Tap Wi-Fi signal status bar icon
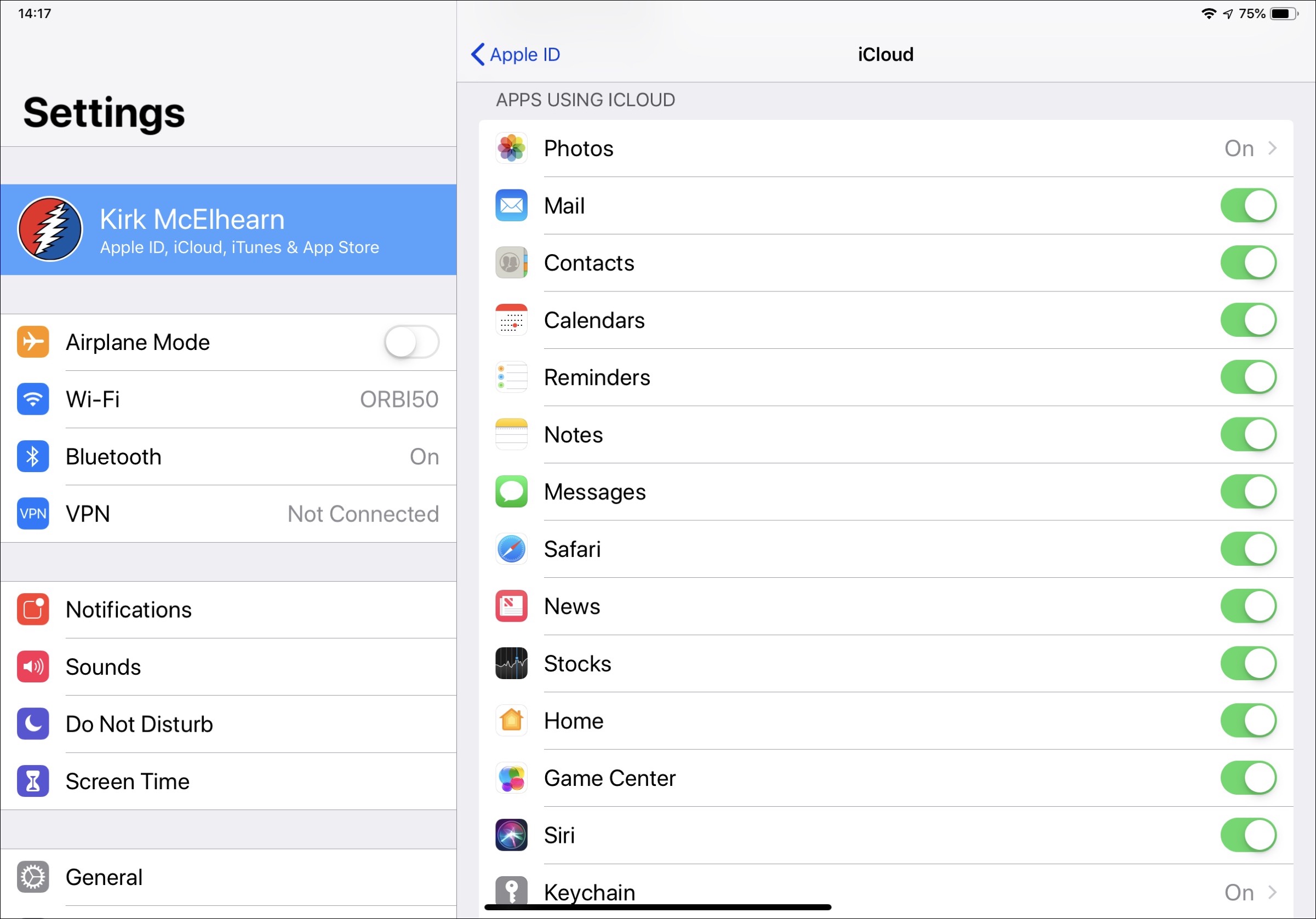Image resolution: width=1316 pixels, height=919 pixels. (1209, 14)
